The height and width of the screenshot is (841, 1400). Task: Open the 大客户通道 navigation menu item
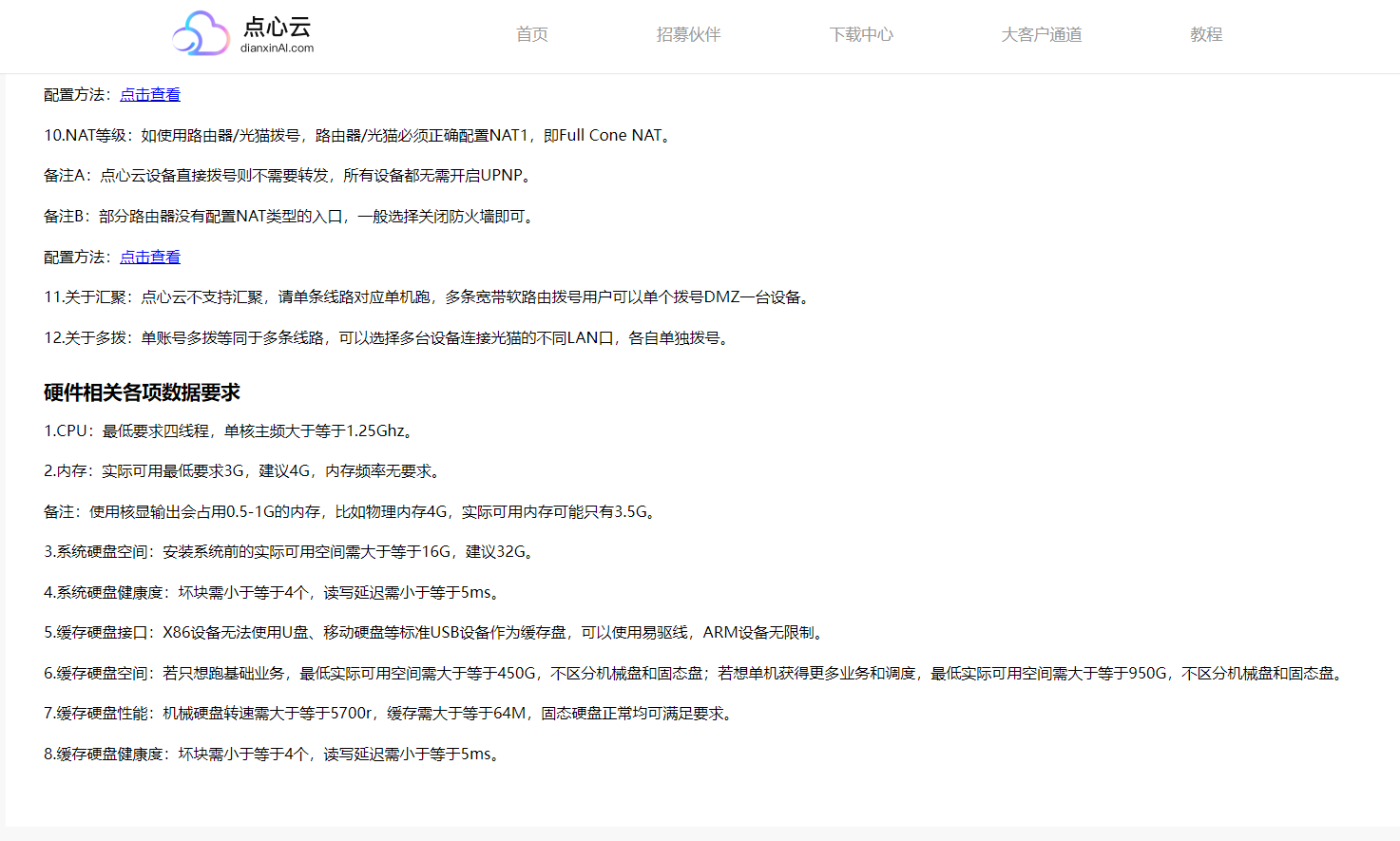[x=1041, y=34]
